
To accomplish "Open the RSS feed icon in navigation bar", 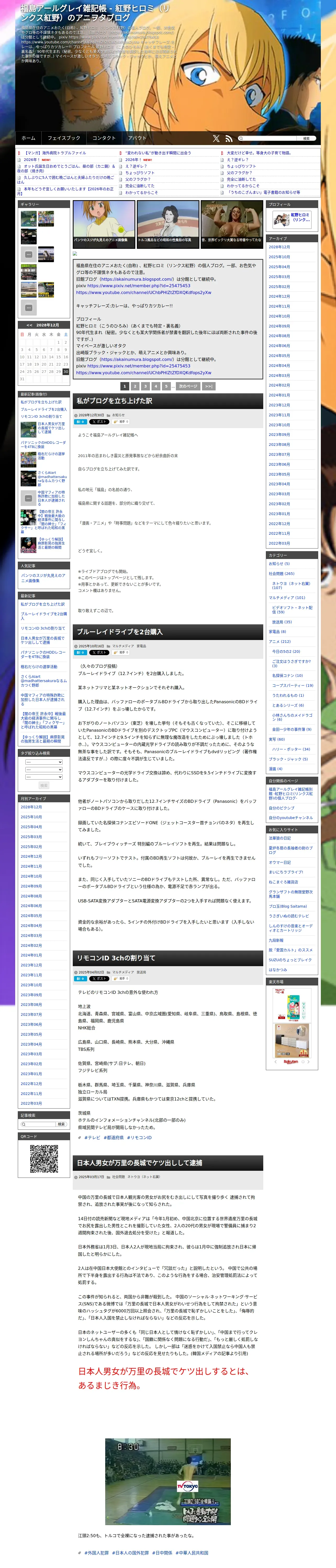I will tap(229, 138).
